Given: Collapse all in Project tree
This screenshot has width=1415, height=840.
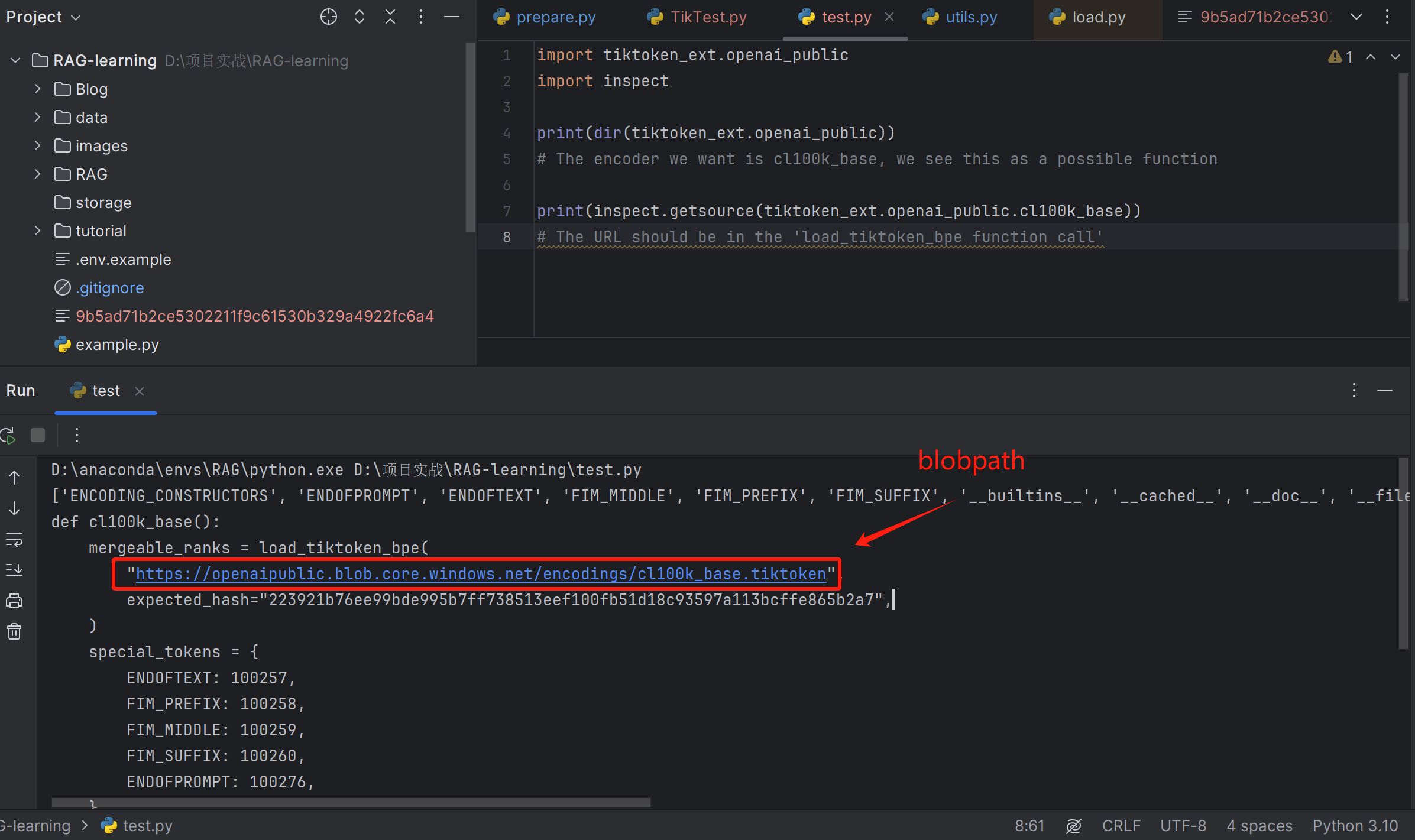Looking at the screenshot, I should click(x=390, y=17).
